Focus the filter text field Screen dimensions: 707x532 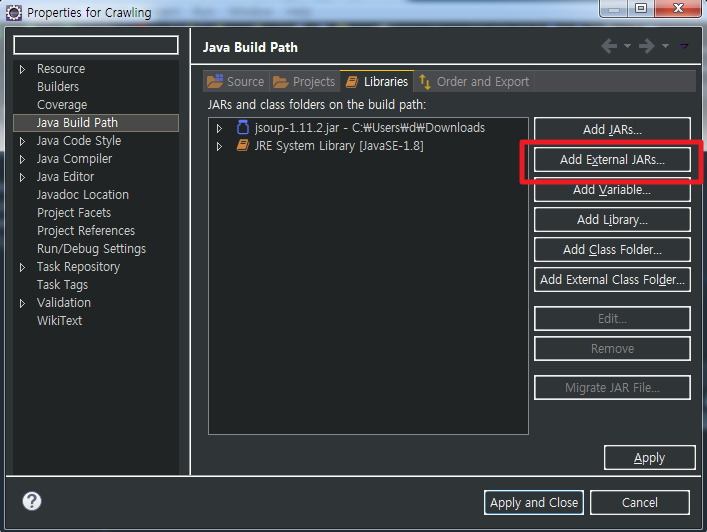click(96, 45)
